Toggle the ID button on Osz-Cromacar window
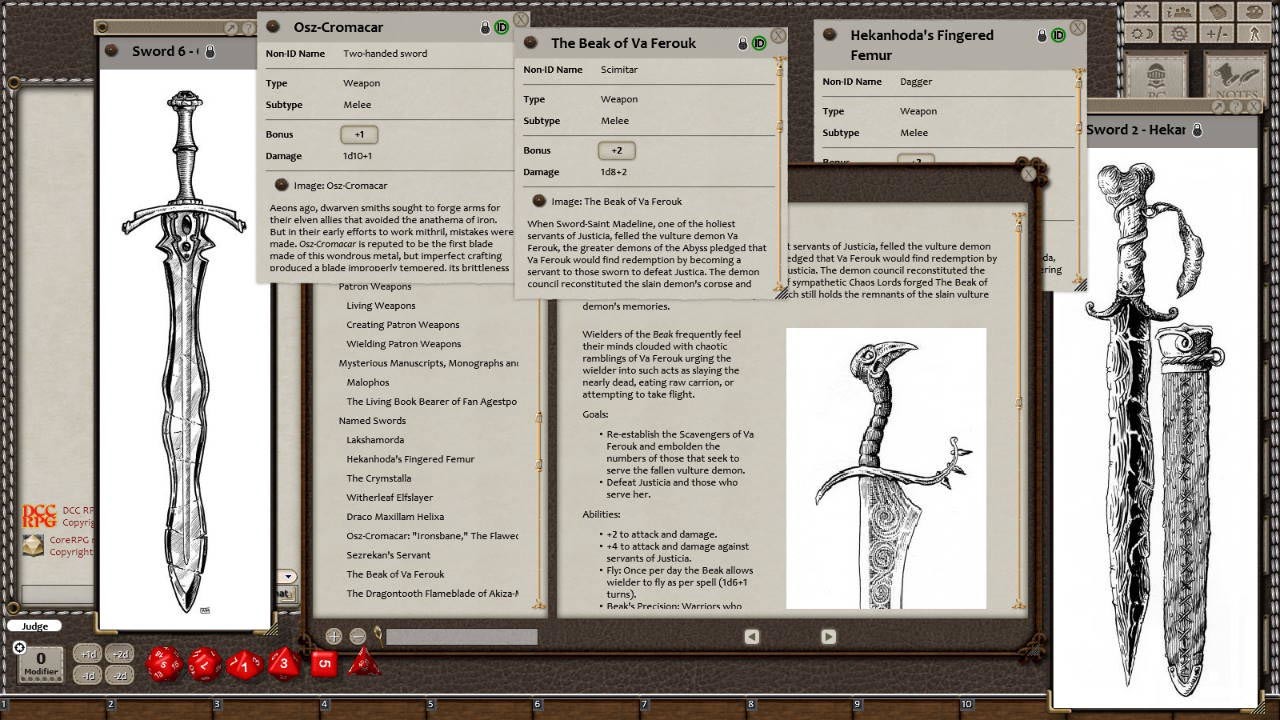The width and height of the screenshot is (1280, 720). (501, 27)
